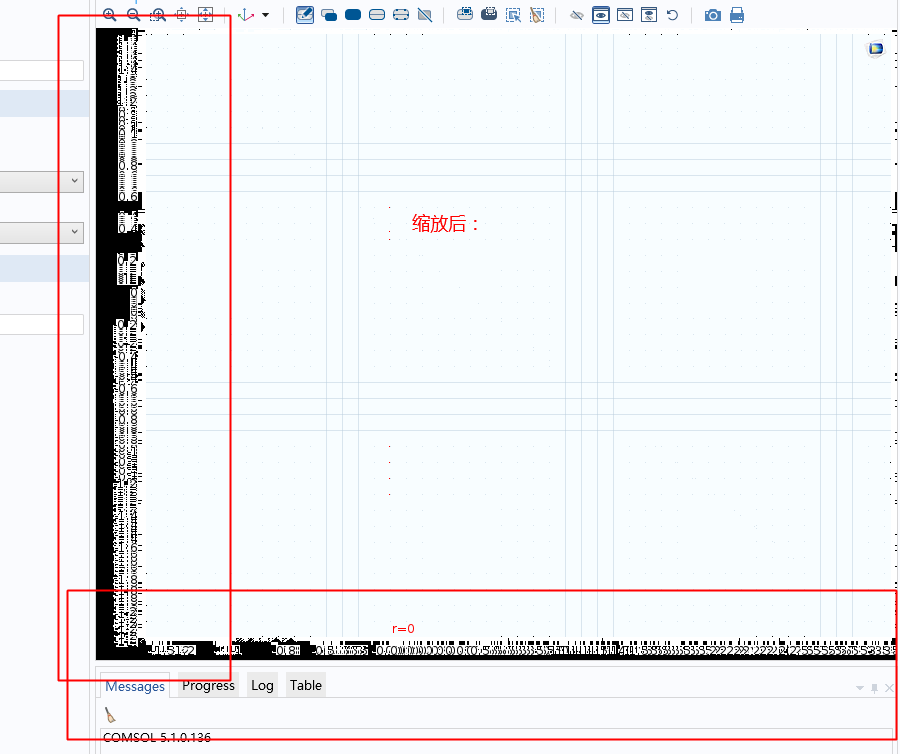Viewport: 900px width, 754px height.
Task: Open the view dropdown arrow beside axes icon
Action: tap(265, 15)
